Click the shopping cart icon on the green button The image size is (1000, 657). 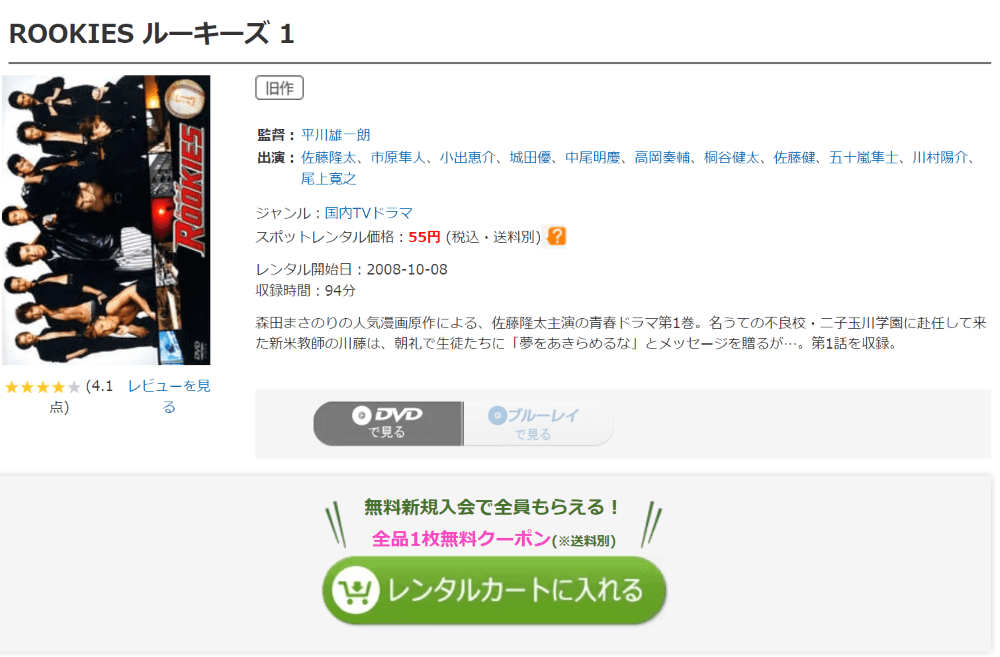click(355, 590)
